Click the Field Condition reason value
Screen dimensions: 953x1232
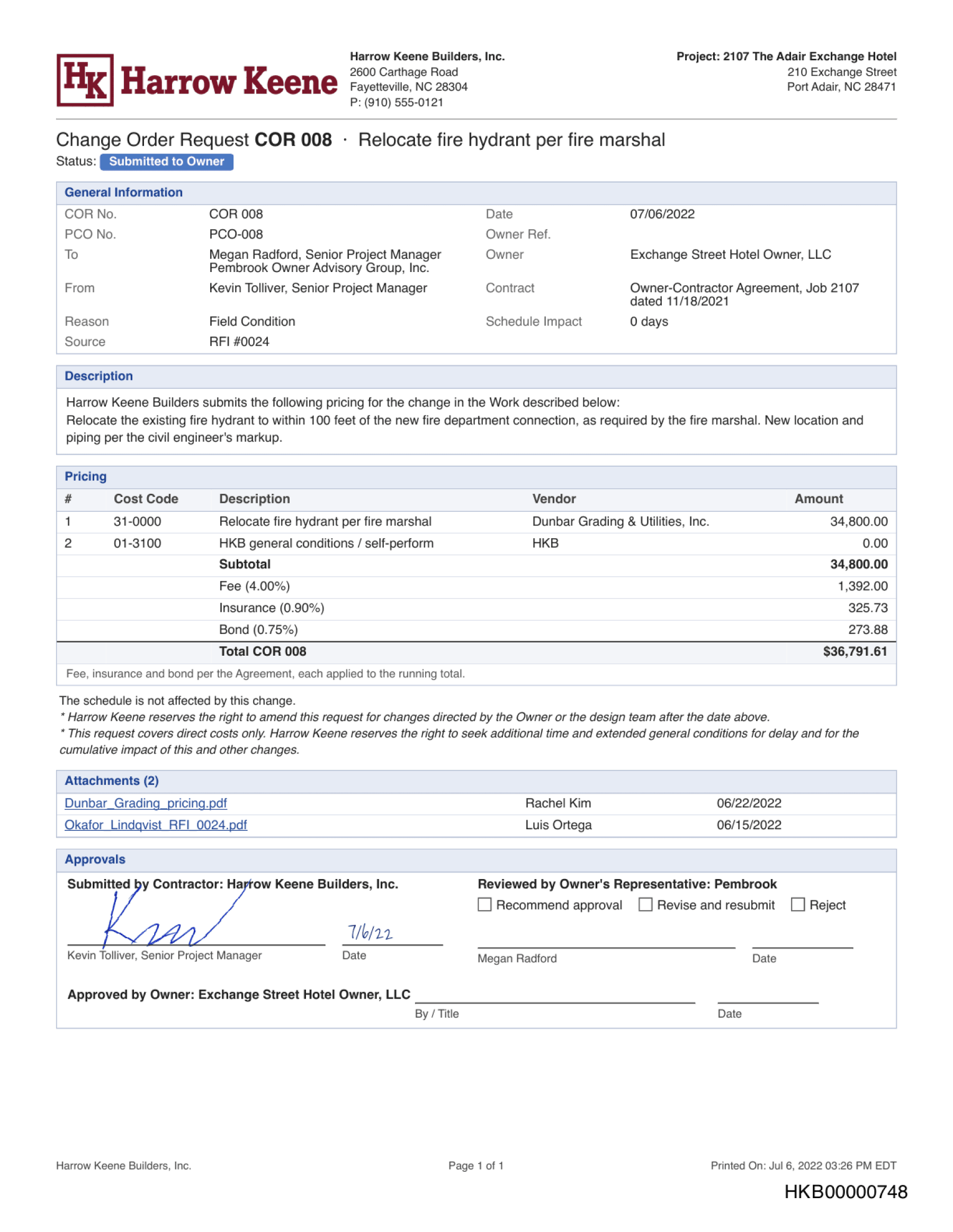pos(252,322)
